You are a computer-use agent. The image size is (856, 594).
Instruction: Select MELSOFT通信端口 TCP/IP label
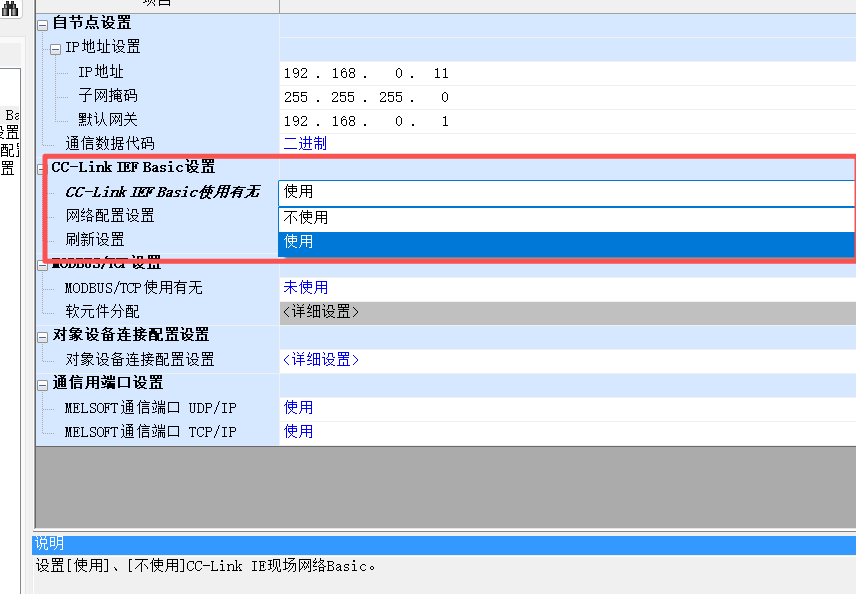tap(151, 432)
